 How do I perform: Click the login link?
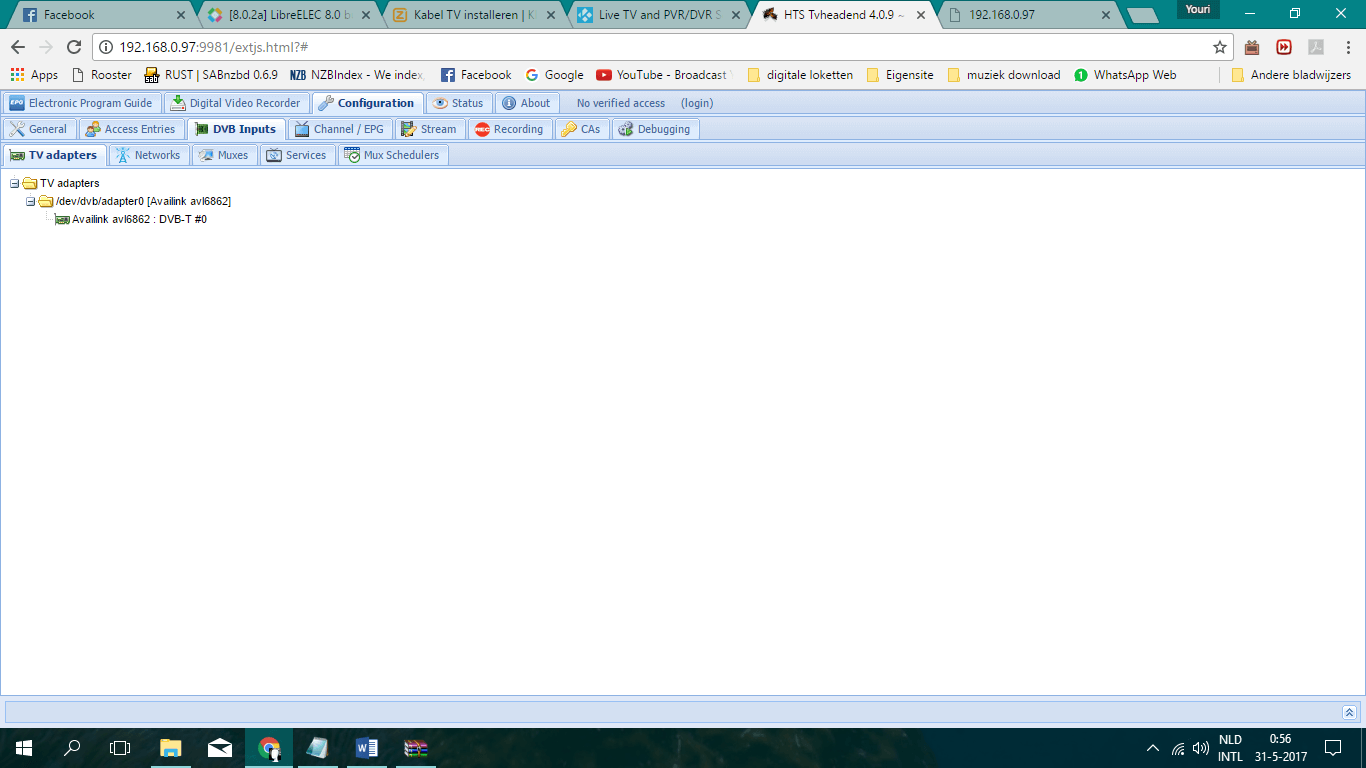tap(697, 103)
